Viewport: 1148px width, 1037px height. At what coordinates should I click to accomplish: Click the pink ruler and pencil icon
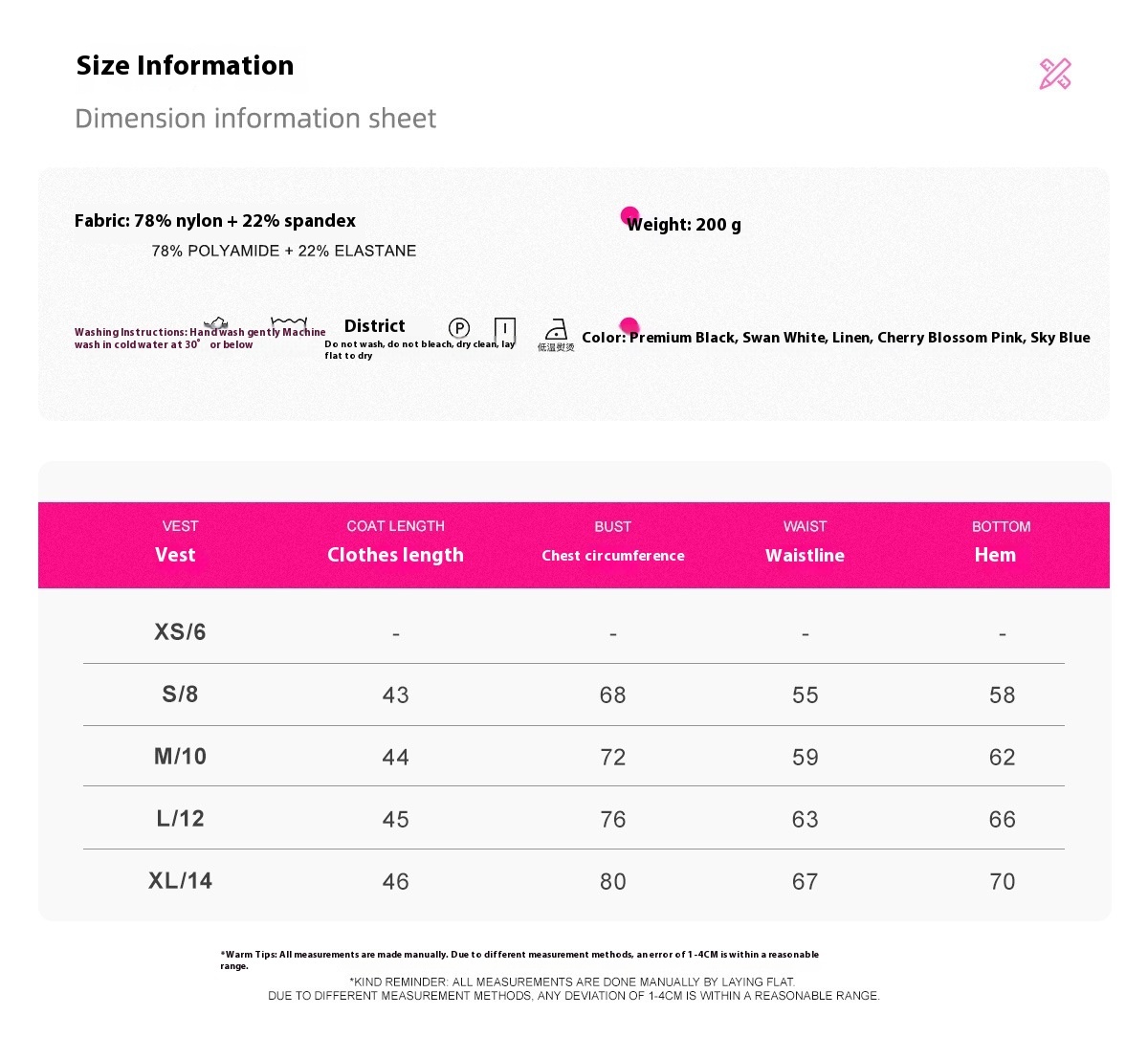point(1055,74)
